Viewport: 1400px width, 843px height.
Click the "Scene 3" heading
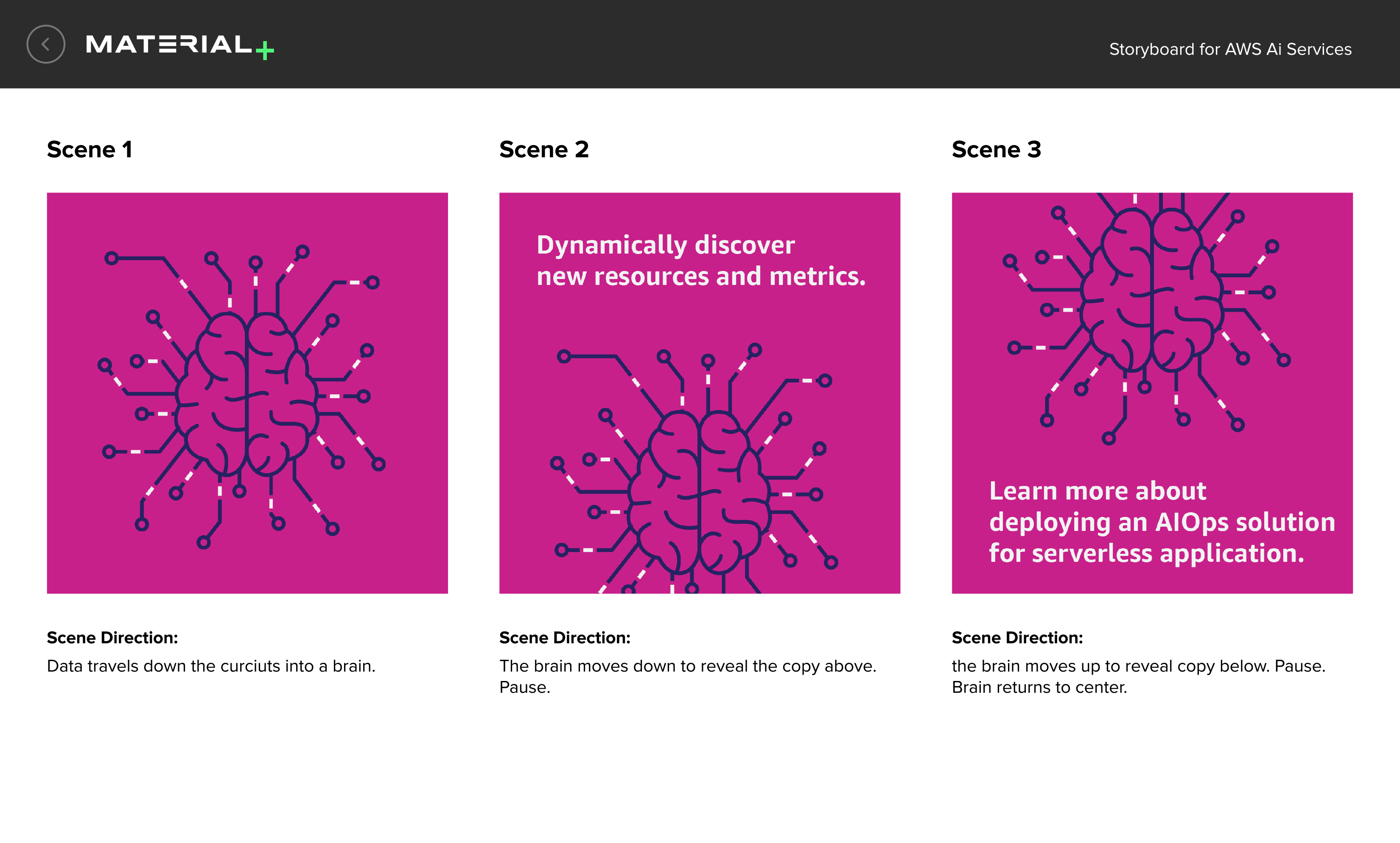pyautogui.click(x=996, y=150)
